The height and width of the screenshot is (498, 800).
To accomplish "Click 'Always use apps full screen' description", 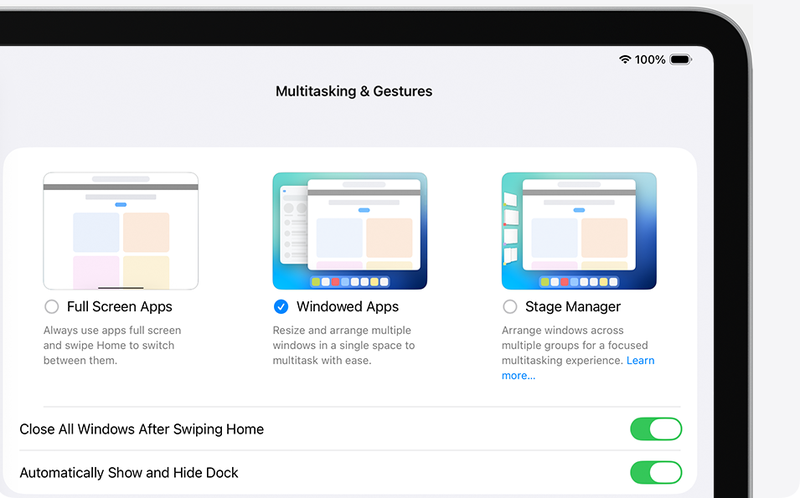I will pyautogui.click(x=112, y=345).
